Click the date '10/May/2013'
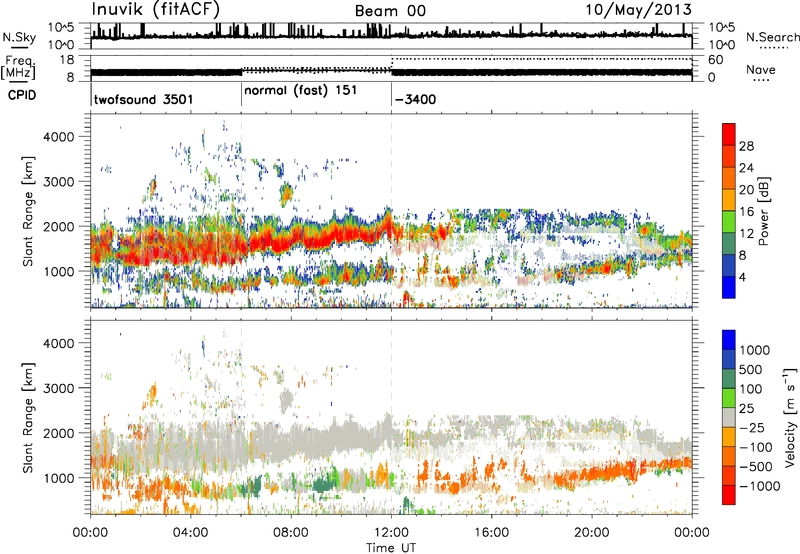Image resolution: width=800 pixels, height=554 pixels. 638,10
